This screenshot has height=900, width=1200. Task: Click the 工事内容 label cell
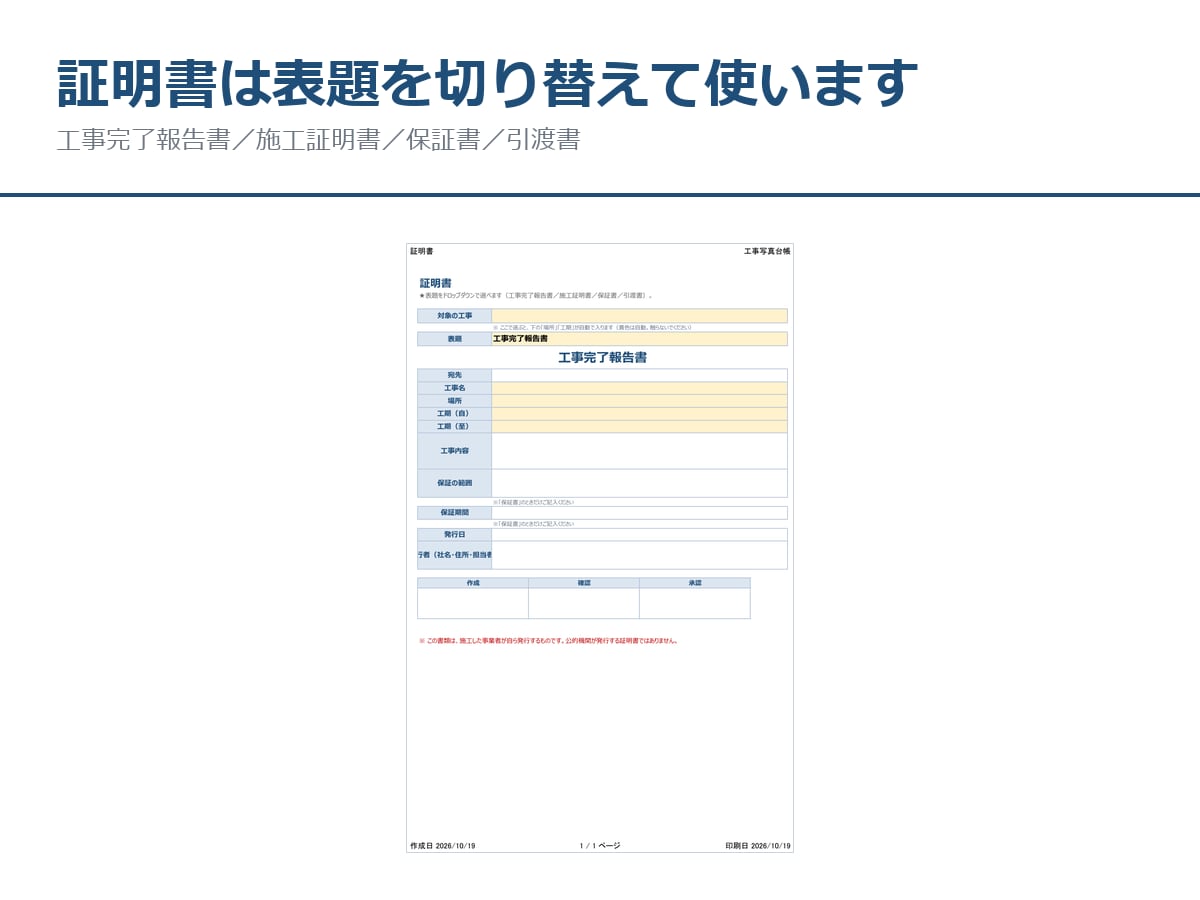coord(454,451)
